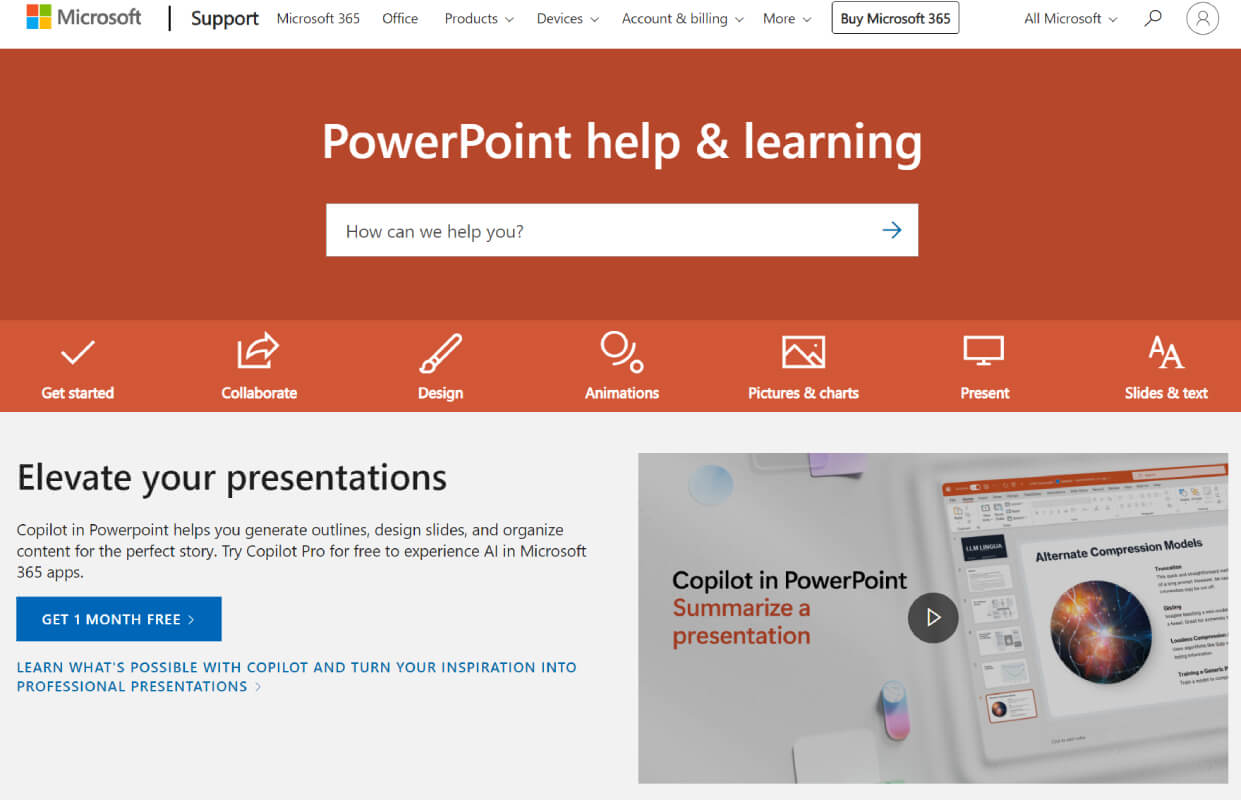Screen dimensions: 1241x800
Task: Open the Animations label
Action: [x=622, y=393]
